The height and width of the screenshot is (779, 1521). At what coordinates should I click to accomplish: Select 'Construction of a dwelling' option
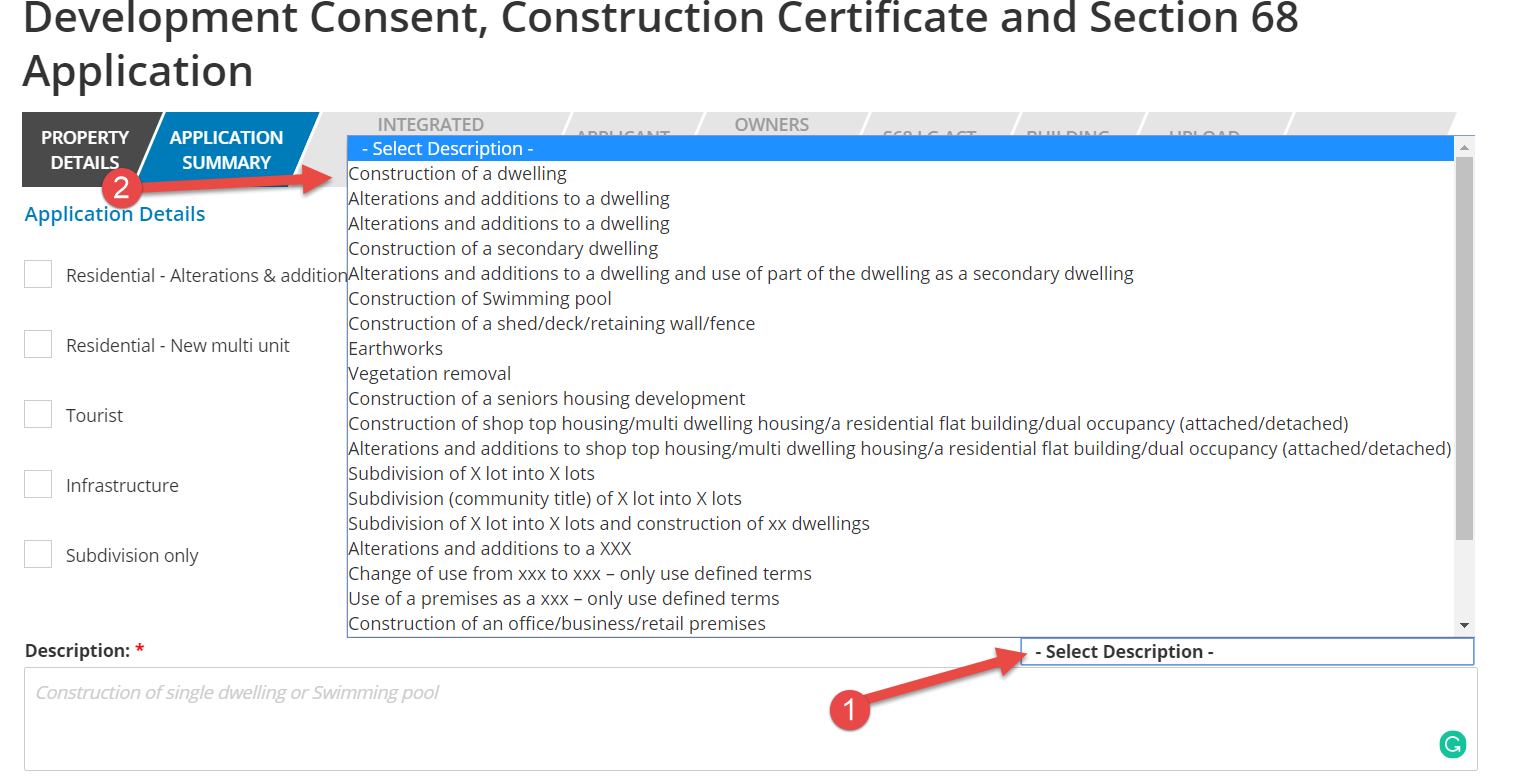tap(901, 174)
